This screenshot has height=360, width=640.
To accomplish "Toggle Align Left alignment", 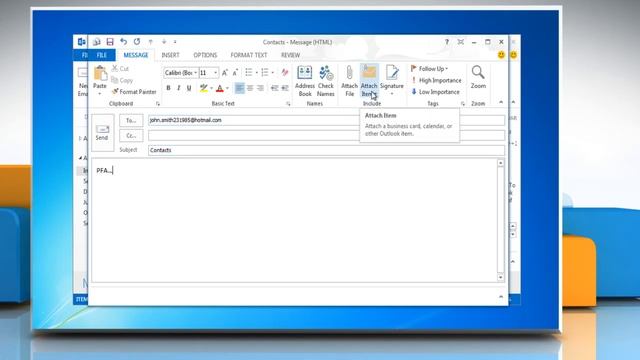I will click(240, 88).
